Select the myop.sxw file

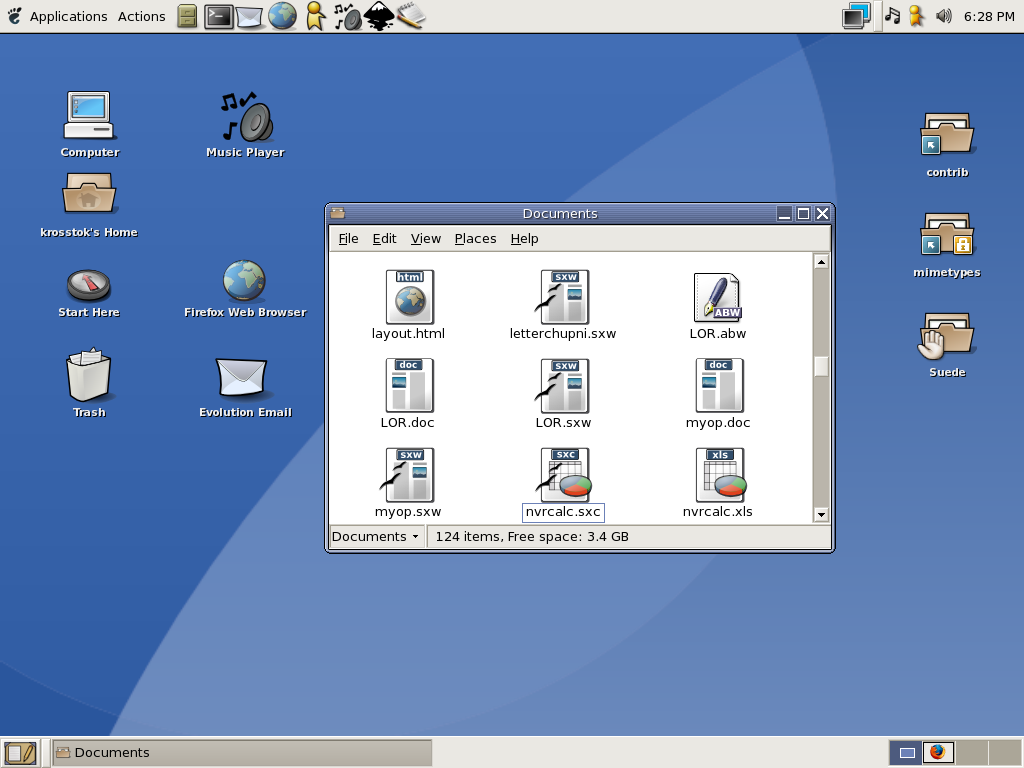(408, 483)
